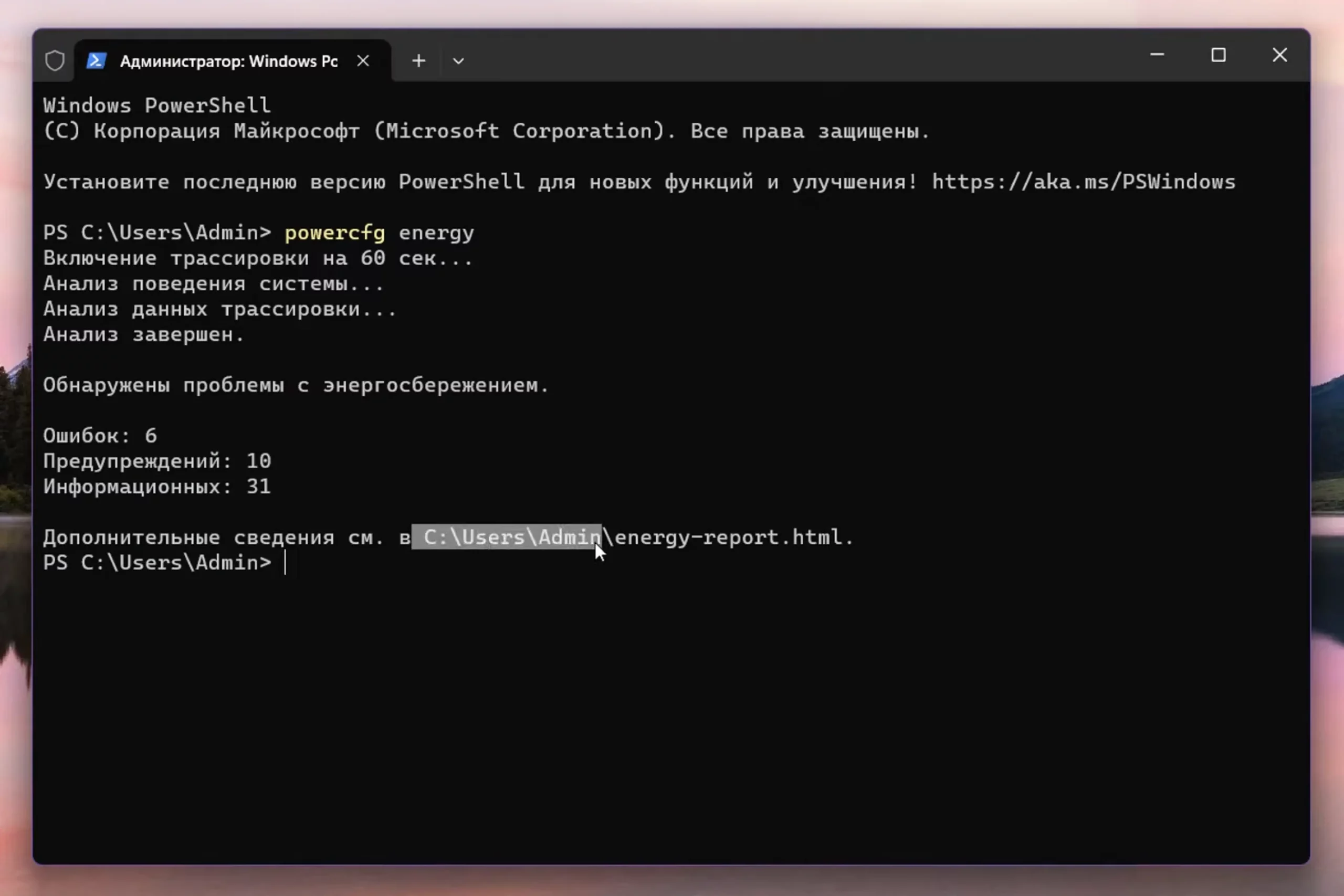Viewport: 1344px width, 896px height.
Task: Click the "Обнаружены проблемы с энергосбережением" message
Action: [x=296, y=385]
